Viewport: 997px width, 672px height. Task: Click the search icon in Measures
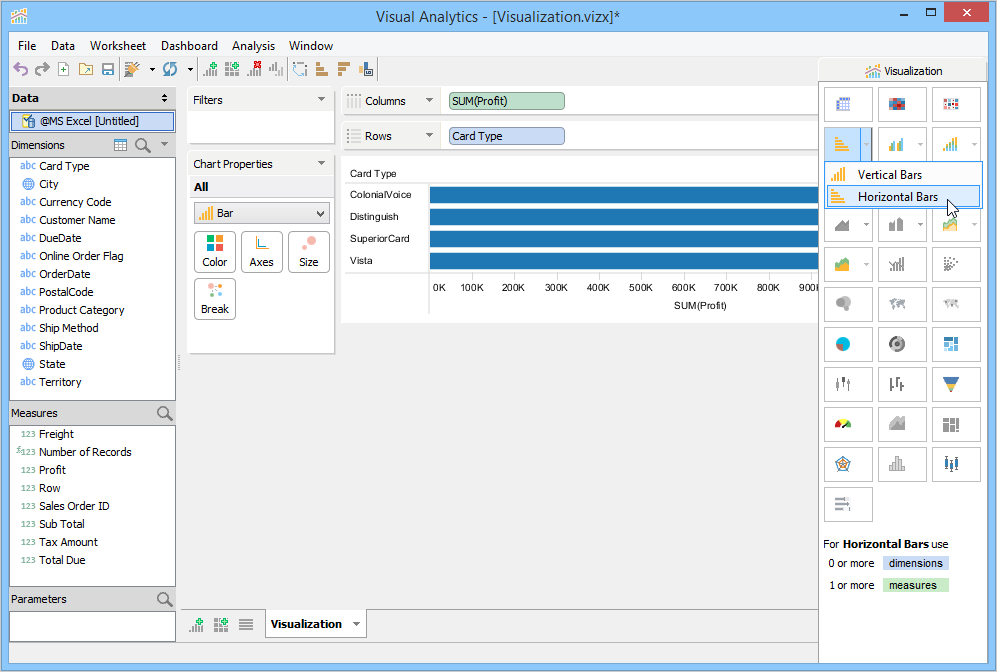point(164,413)
